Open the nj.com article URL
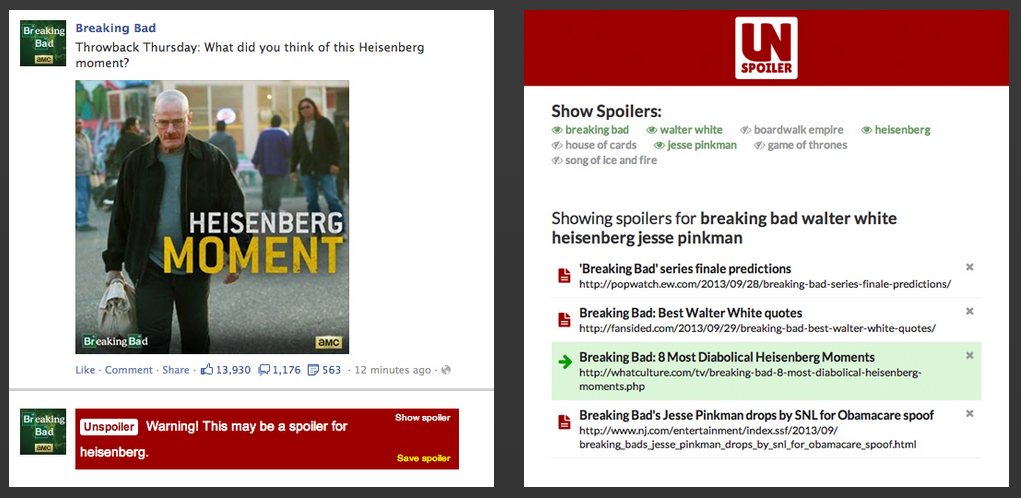This screenshot has height=498, width=1021. 748,438
